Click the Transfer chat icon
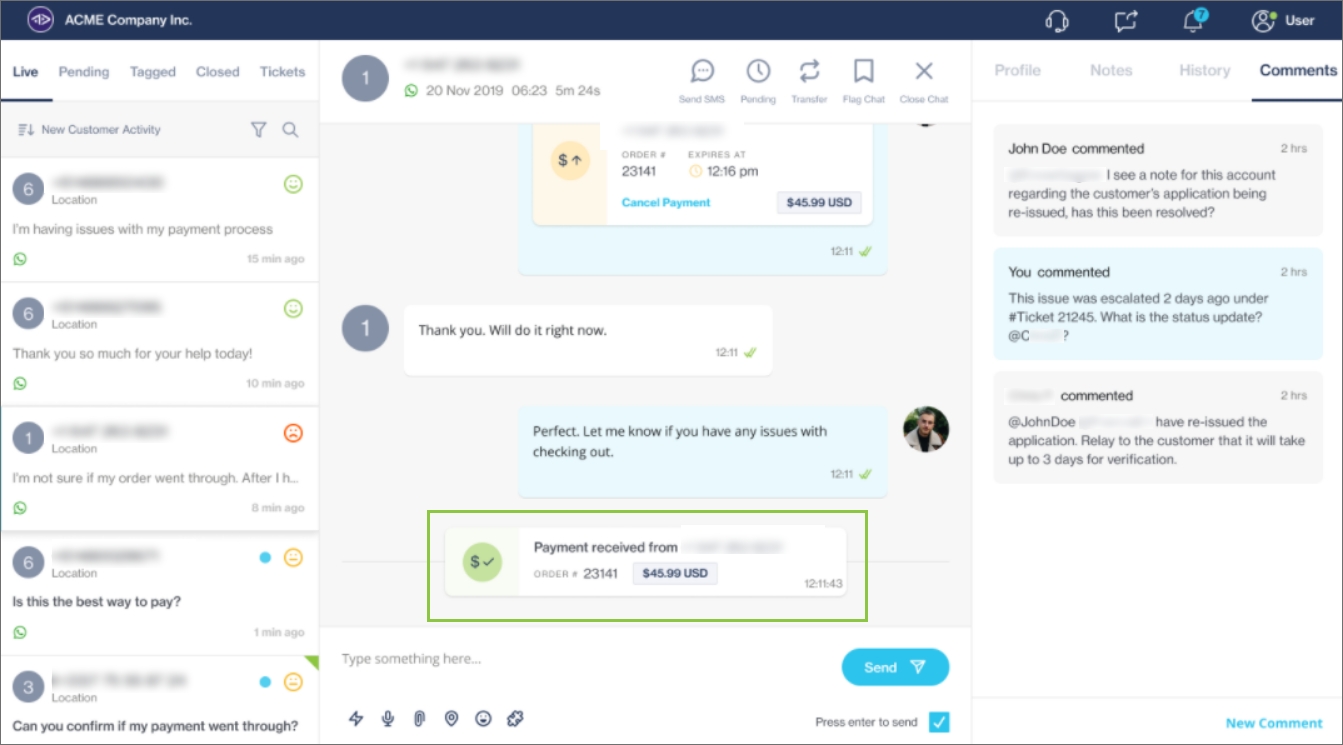Viewport: 1343px width, 745px height. coord(809,72)
